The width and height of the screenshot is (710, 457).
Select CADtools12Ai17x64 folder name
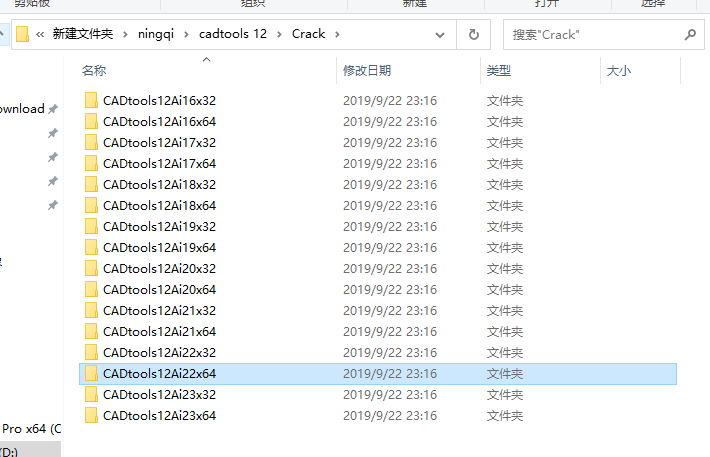[x=159, y=164]
